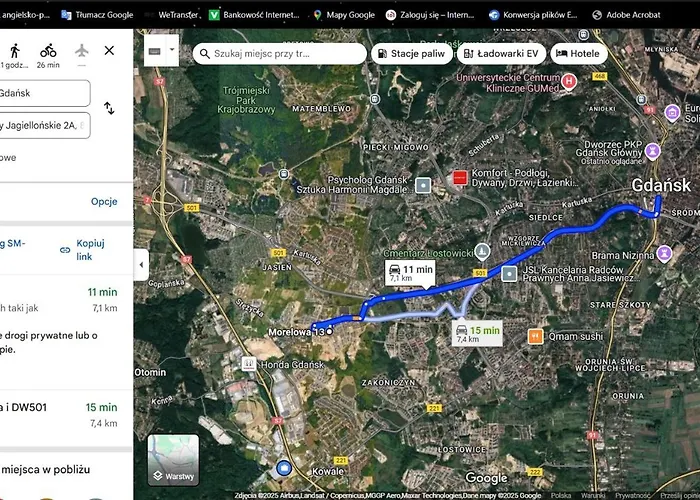This screenshot has height=500, width=700.
Task: Swap start and destination points
Action: (109, 108)
